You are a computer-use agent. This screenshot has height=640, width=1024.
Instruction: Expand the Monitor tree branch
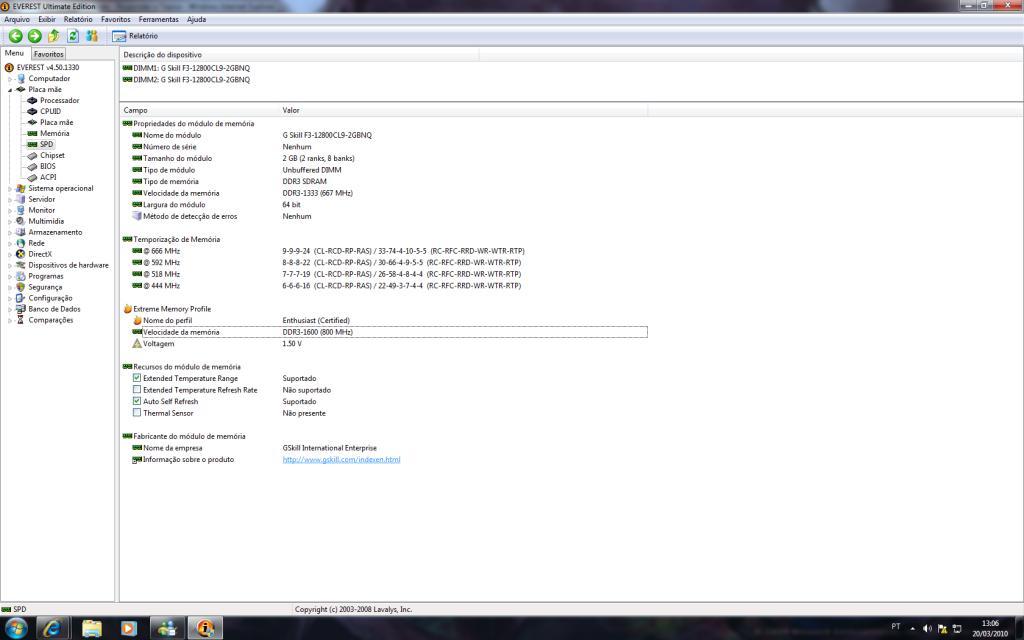(x=10, y=210)
